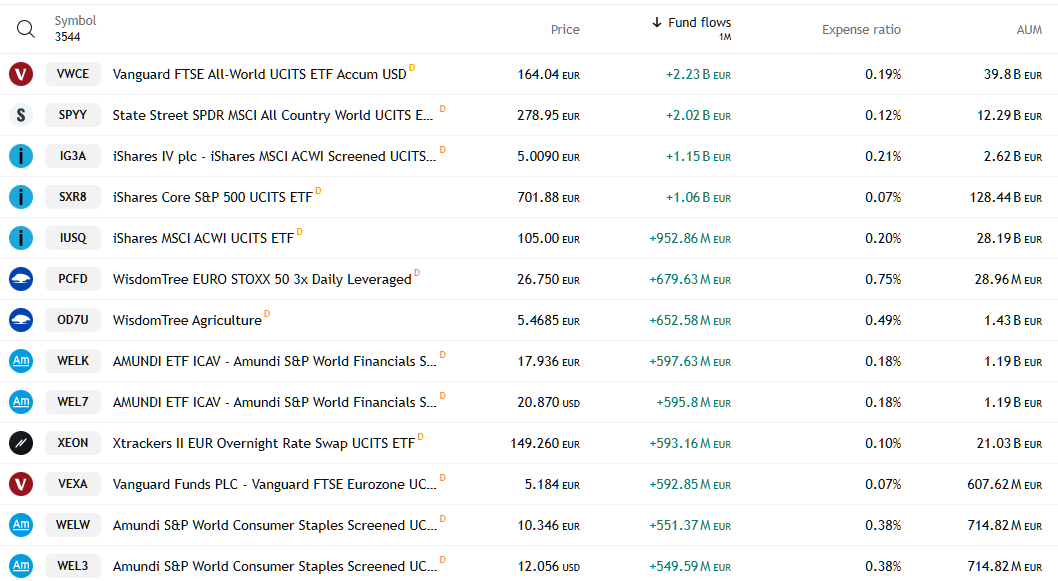
Task: Click the delayed data 'D' marker on OD7U
Action: tap(267, 313)
